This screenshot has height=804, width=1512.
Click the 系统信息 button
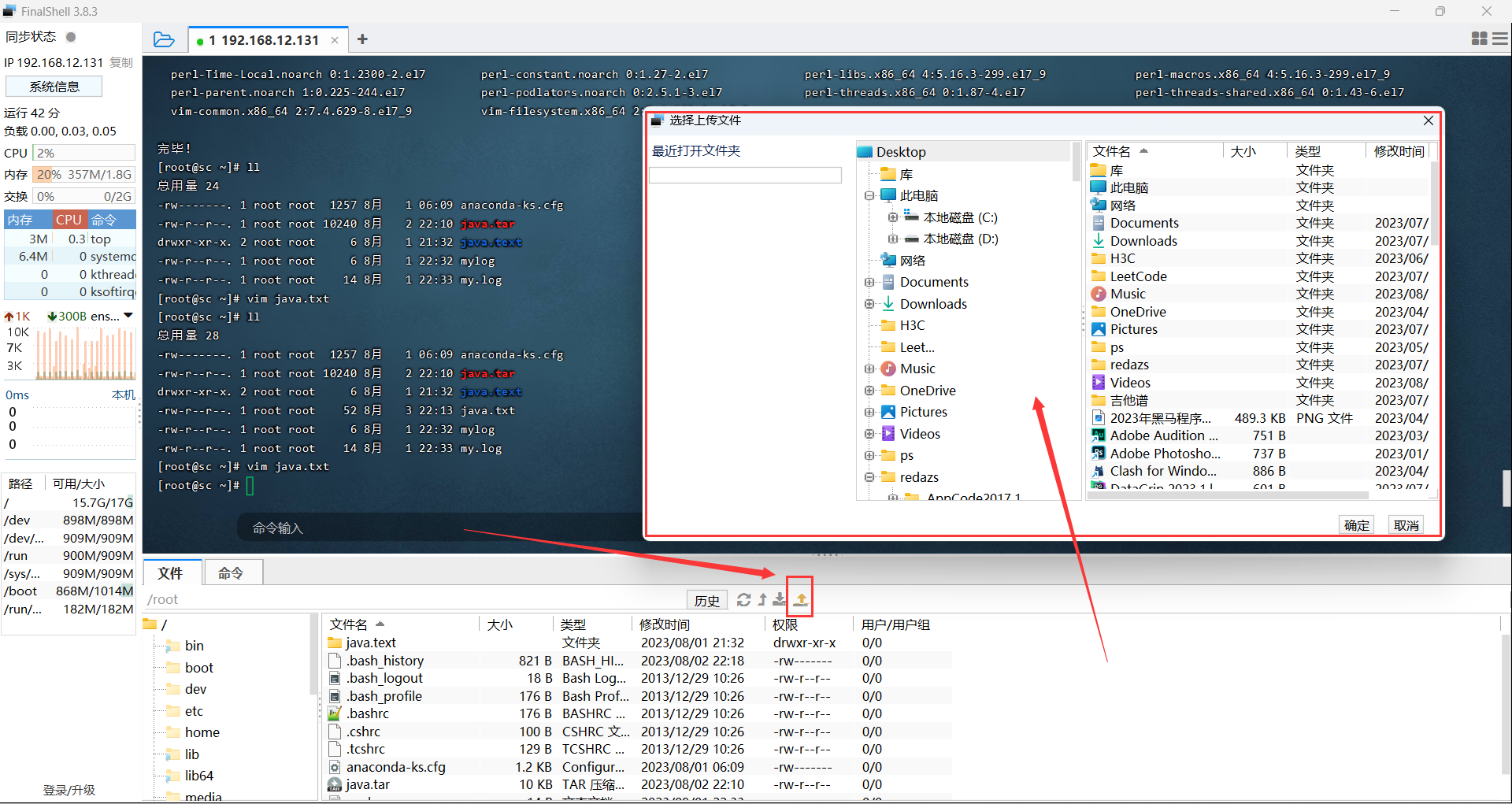point(54,87)
